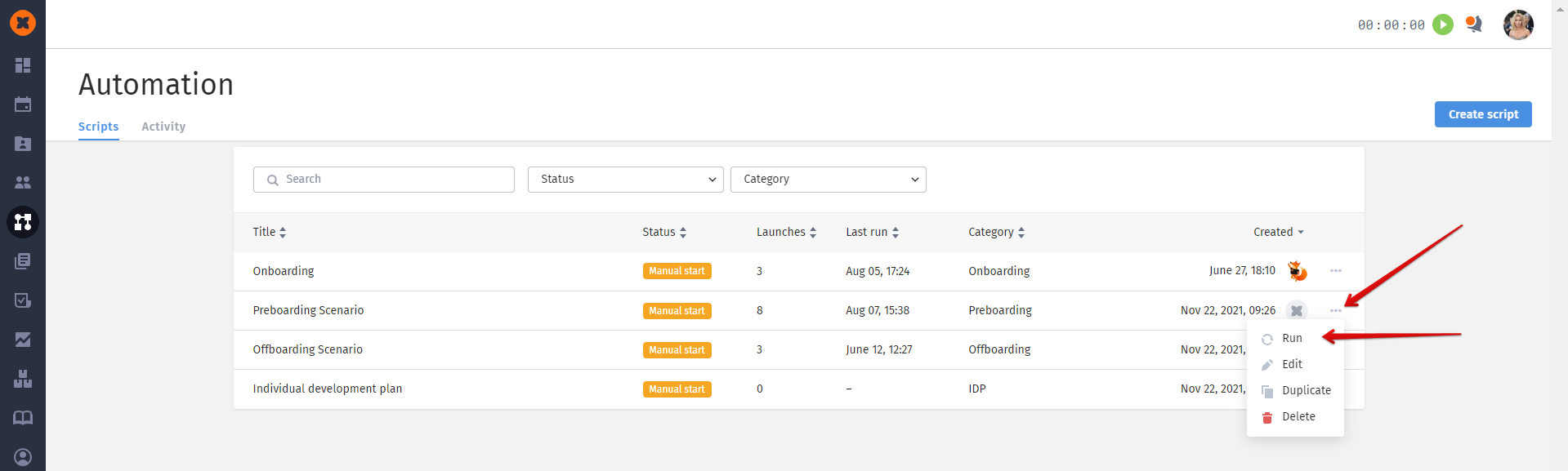Expand the Status filter dropdown

pos(626,180)
